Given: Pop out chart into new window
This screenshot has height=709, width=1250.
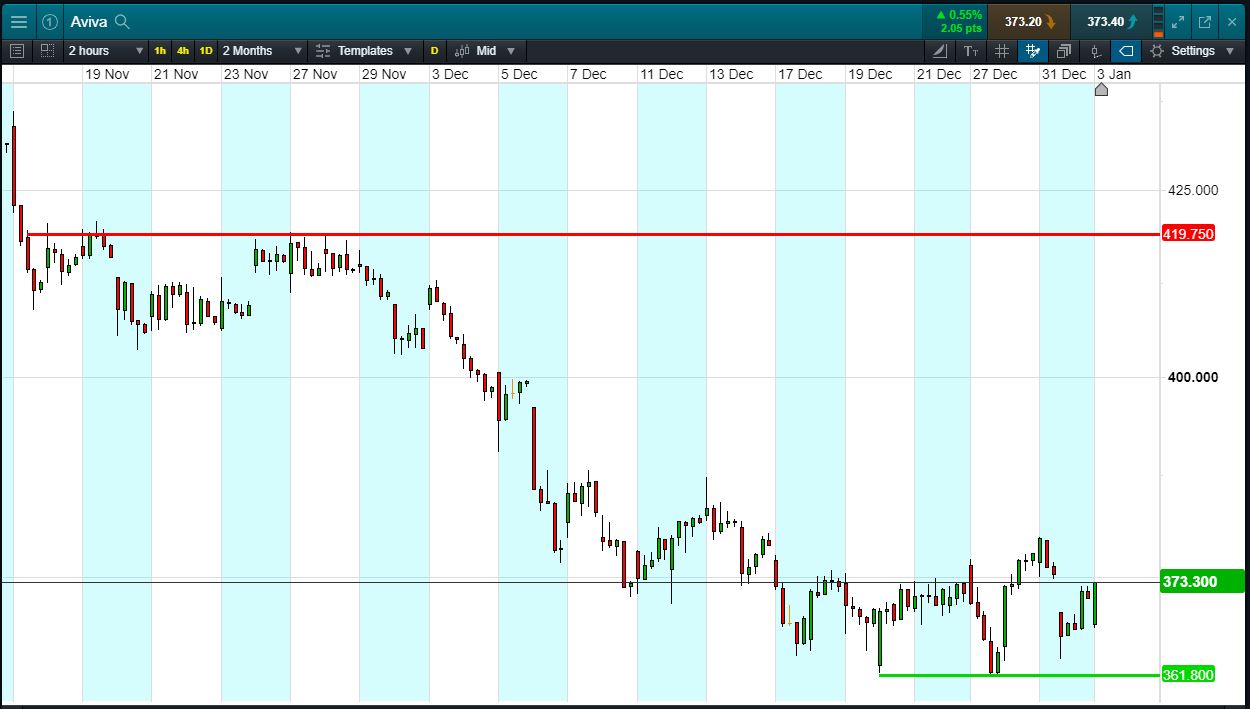Looking at the screenshot, I should click(x=1204, y=21).
